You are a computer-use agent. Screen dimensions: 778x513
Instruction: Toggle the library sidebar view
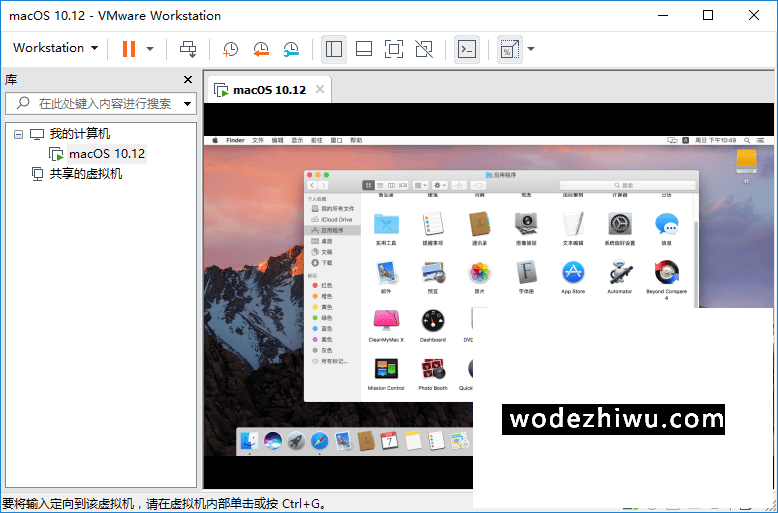[334, 49]
